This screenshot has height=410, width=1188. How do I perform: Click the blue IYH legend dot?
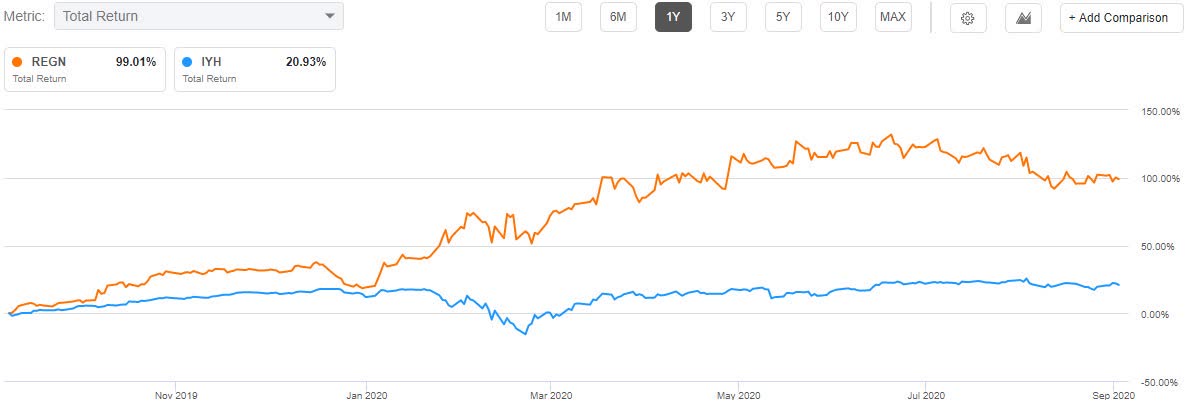click(189, 61)
